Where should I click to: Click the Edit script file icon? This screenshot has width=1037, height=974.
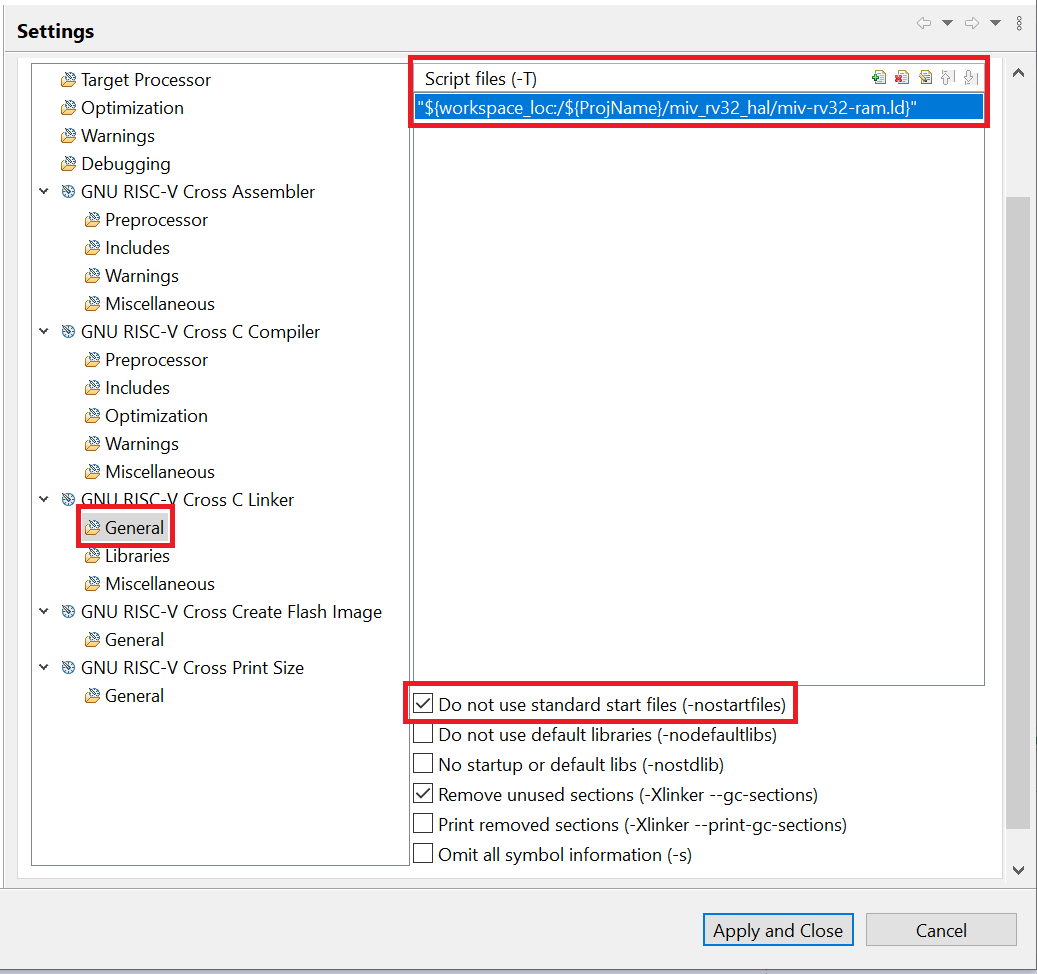925,78
